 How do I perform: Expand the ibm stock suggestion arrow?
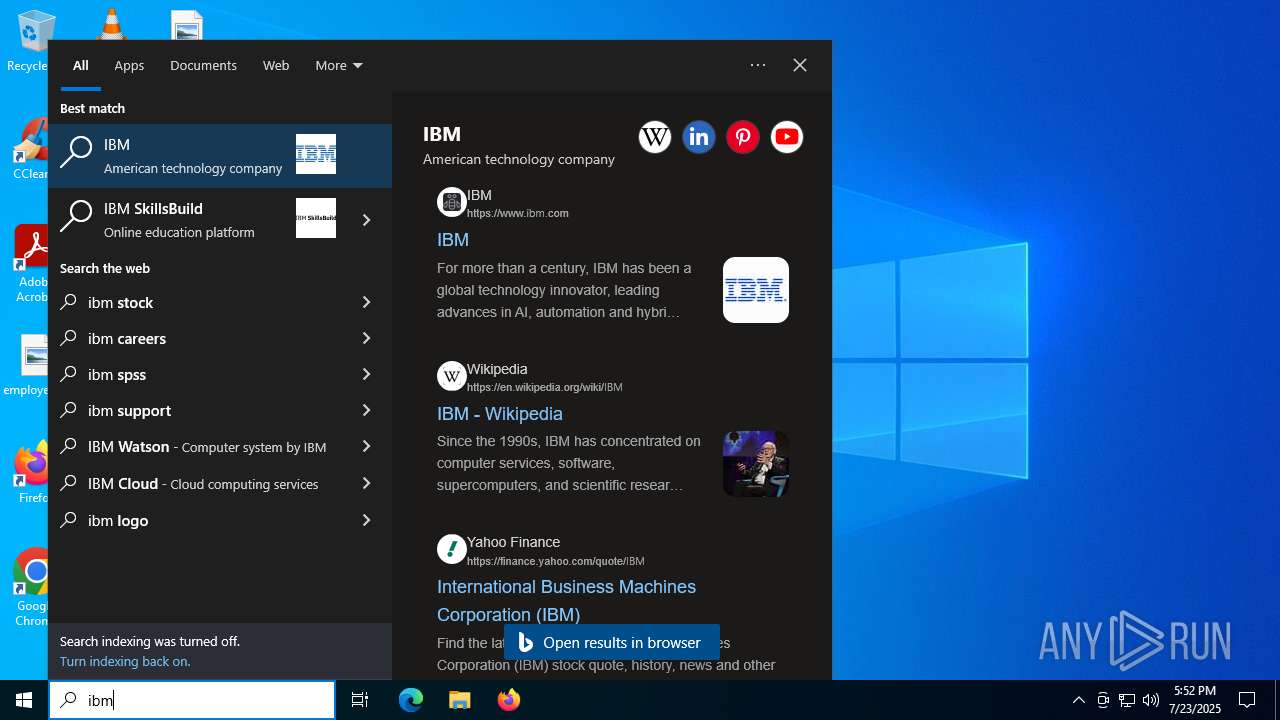click(366, 302)
